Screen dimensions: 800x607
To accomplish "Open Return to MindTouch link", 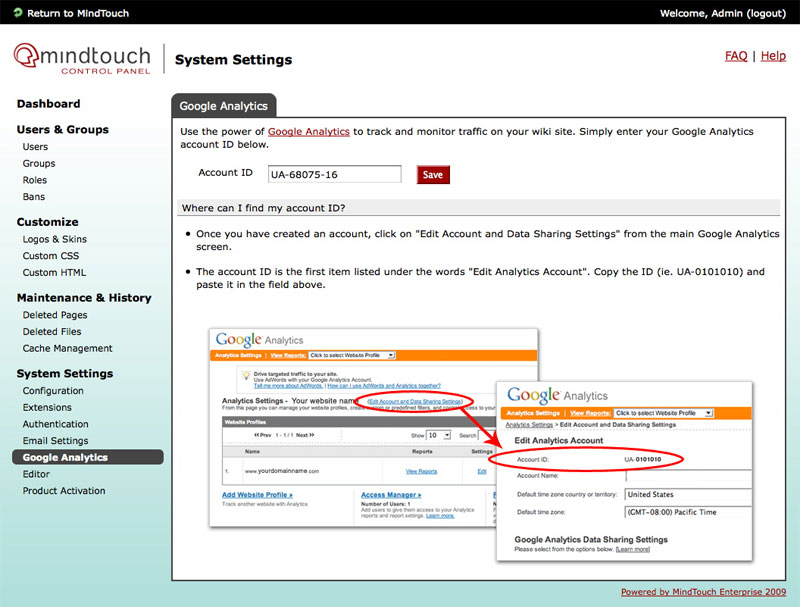I will coord(78,13).
